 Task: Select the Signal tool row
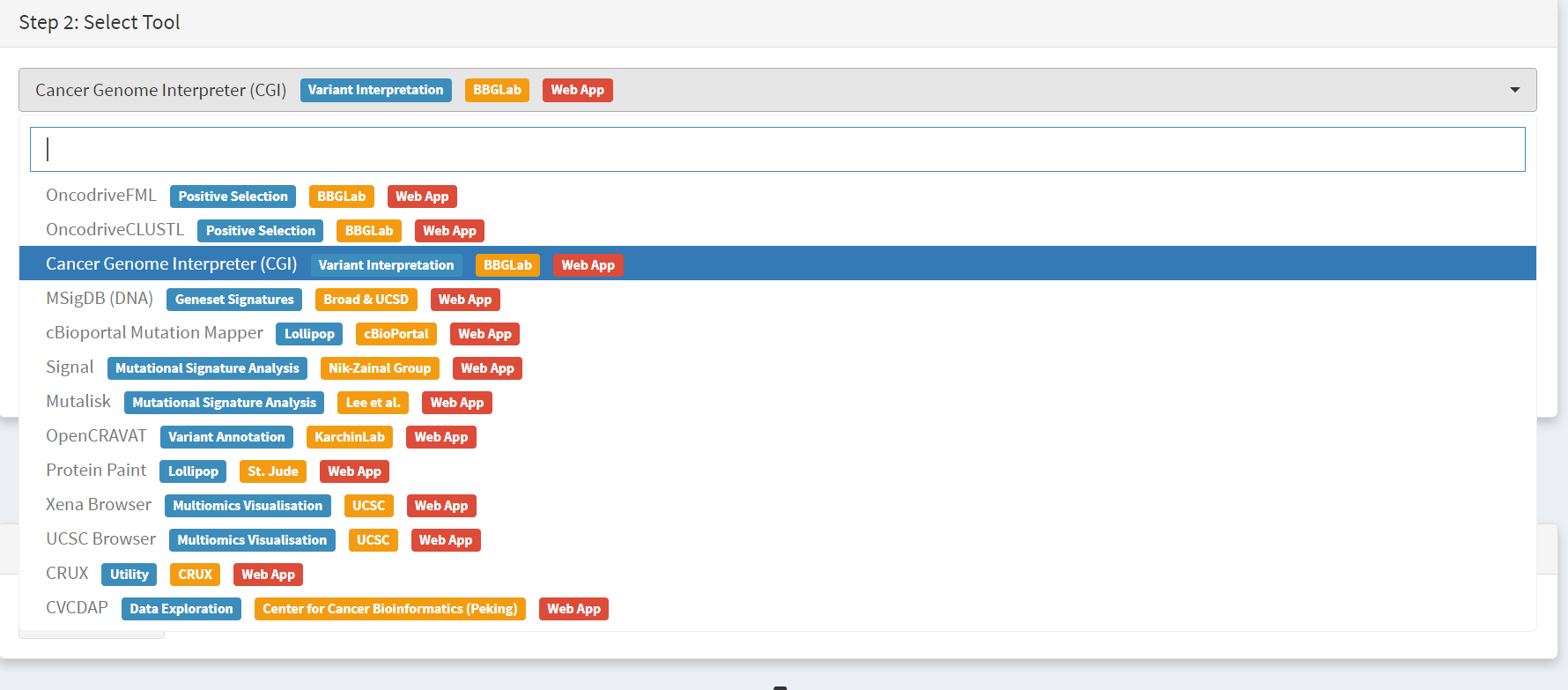pyautogui.click(x=777, y=367)
